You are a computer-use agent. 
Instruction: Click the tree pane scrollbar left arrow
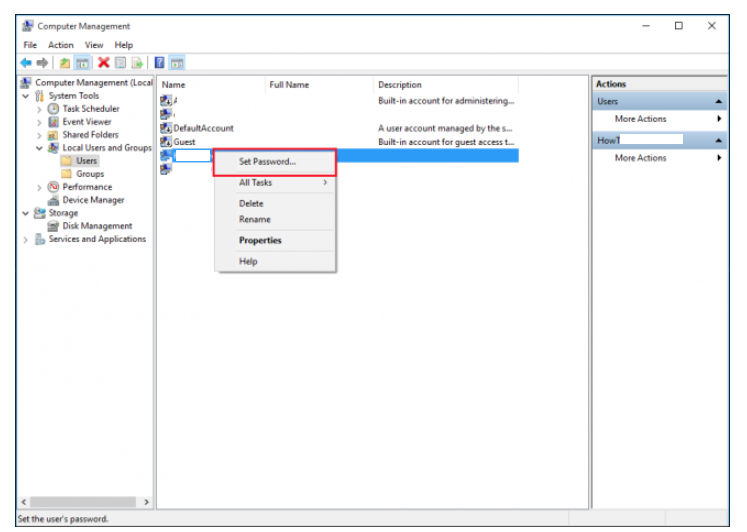pos(24,502)
